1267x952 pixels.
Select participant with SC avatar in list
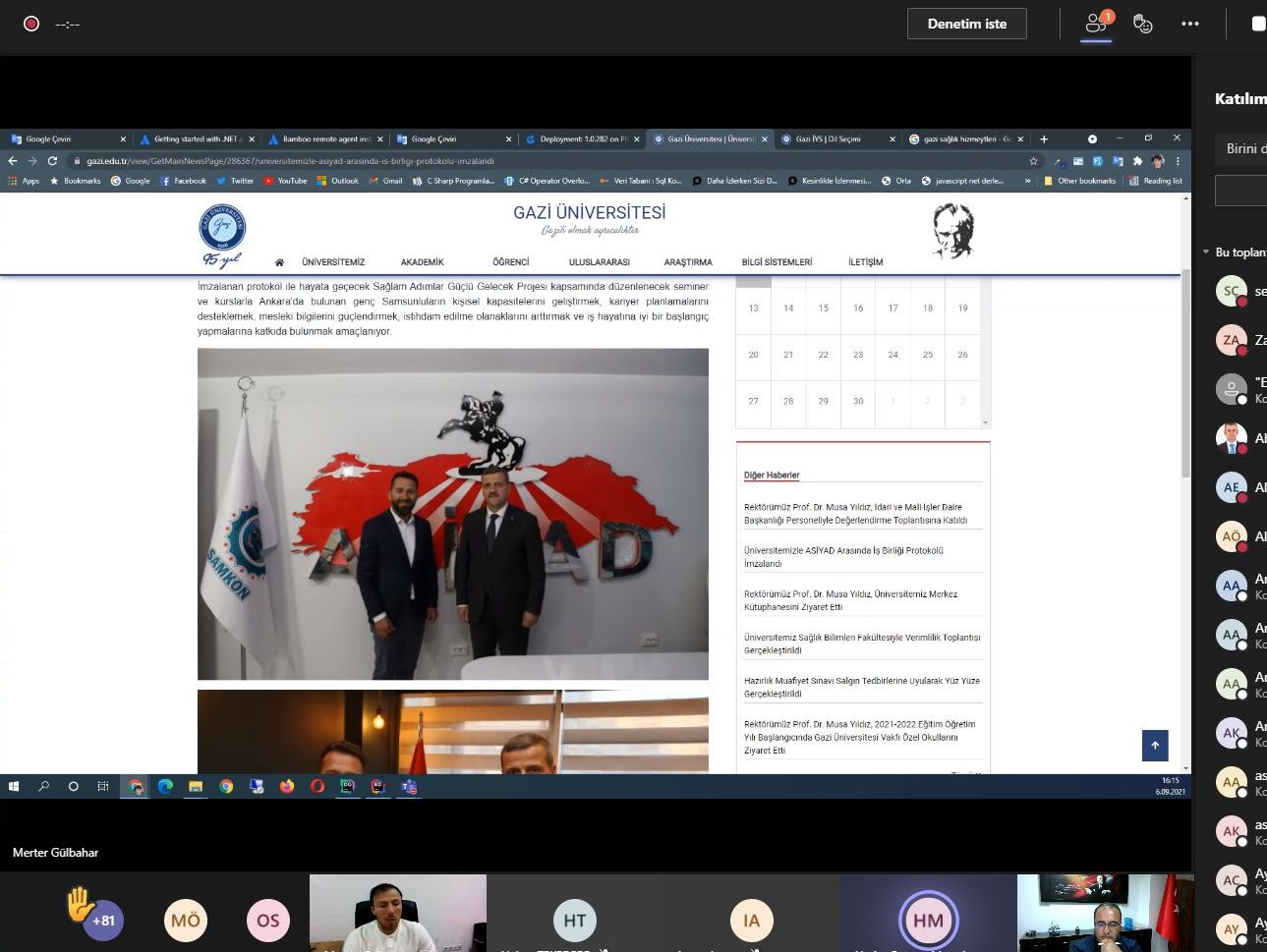1232,291
